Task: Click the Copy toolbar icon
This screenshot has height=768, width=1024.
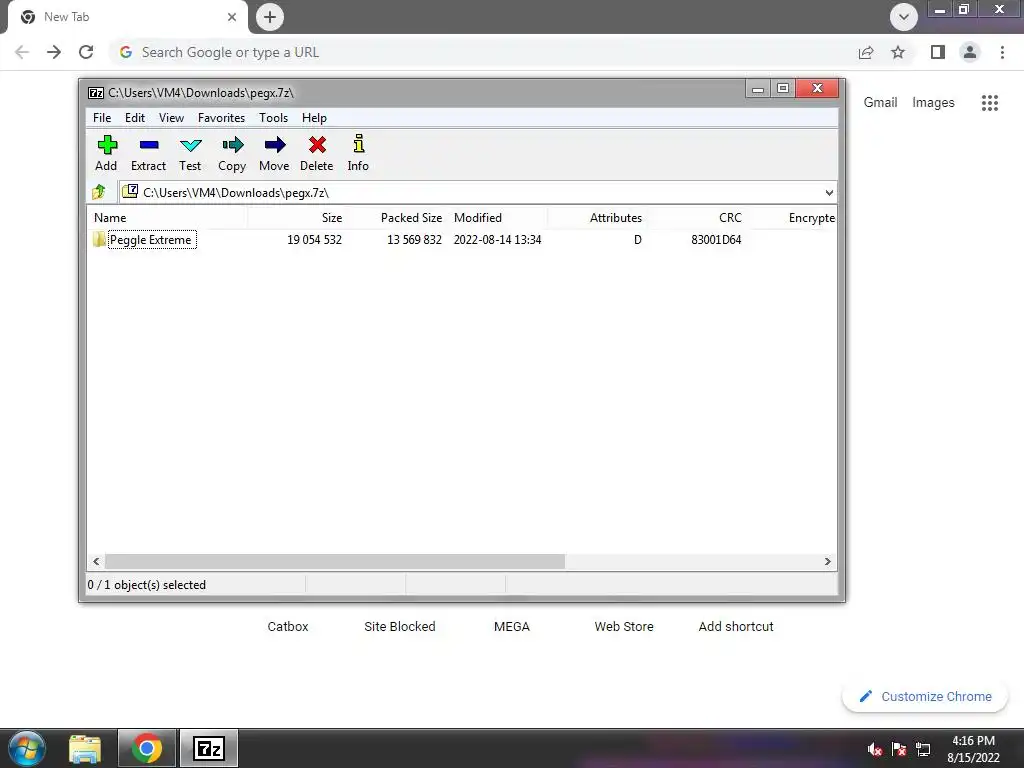Action: coord(232,153)
